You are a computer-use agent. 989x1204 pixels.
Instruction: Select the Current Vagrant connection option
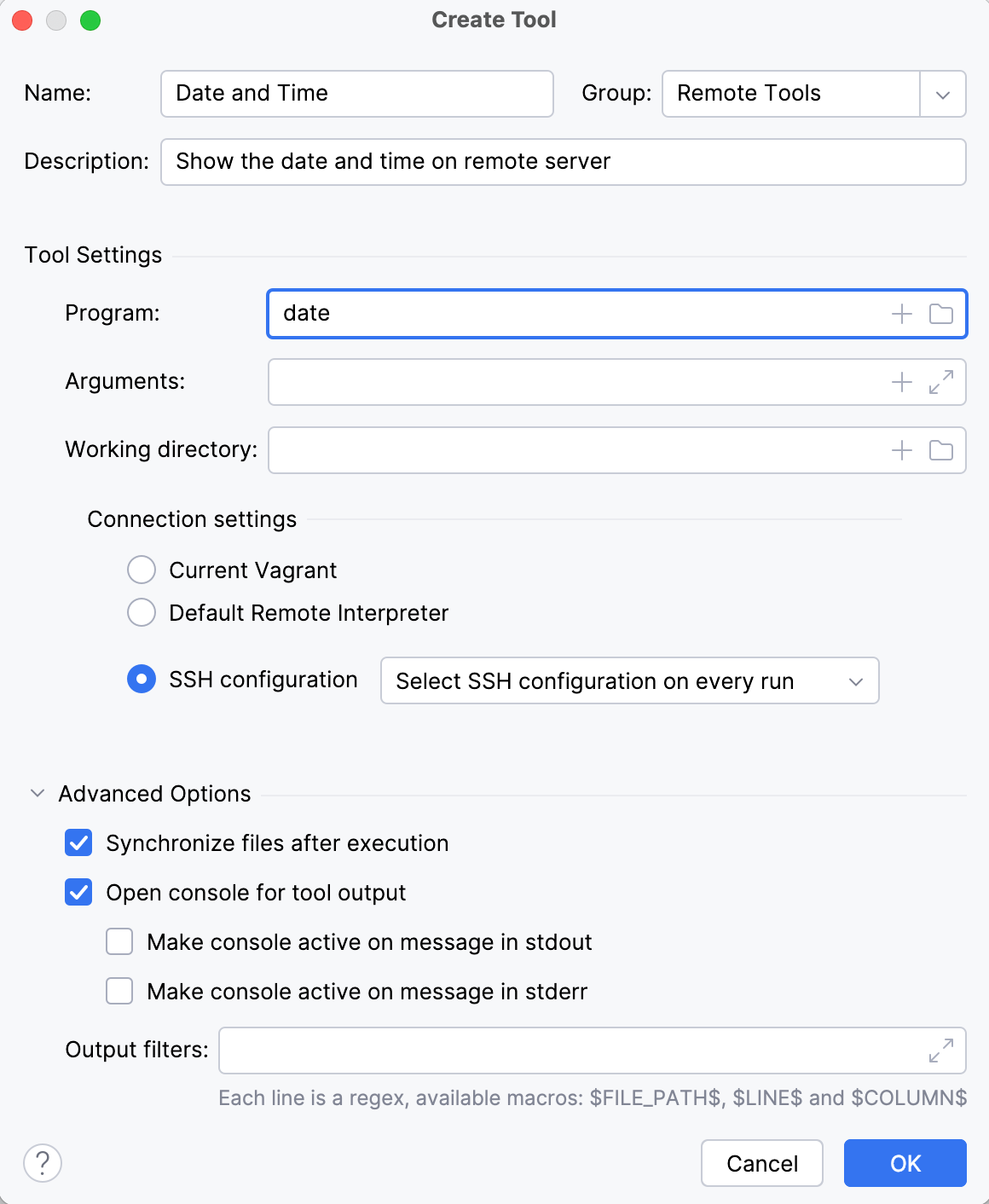pyautogui.click(x=141, y=570)
